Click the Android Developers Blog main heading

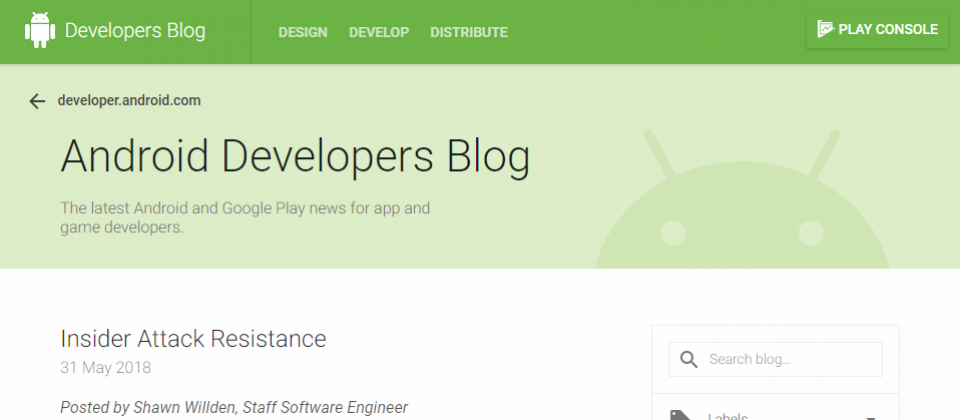coord(295,157)
